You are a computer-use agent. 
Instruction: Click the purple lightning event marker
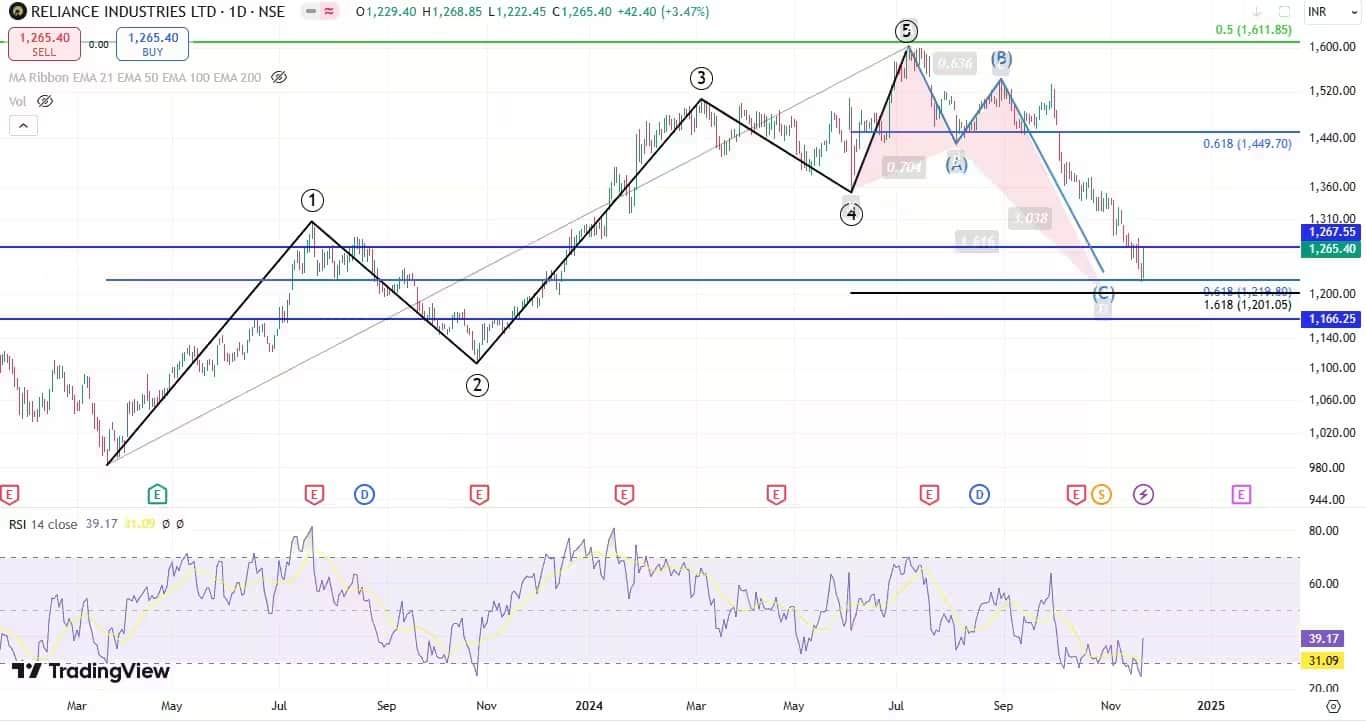pyautogui.click(x=1143, y=494)
